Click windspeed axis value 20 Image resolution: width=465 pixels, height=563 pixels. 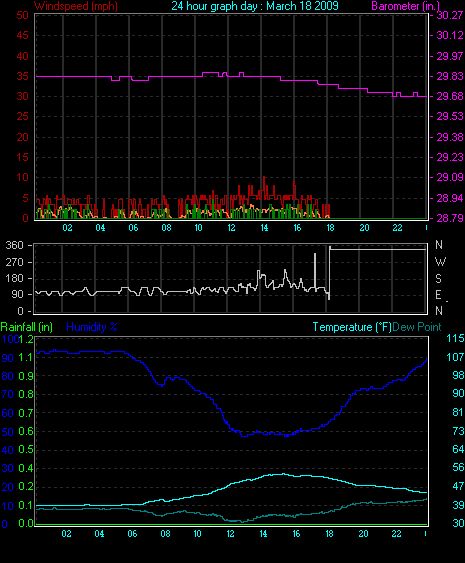22,137
